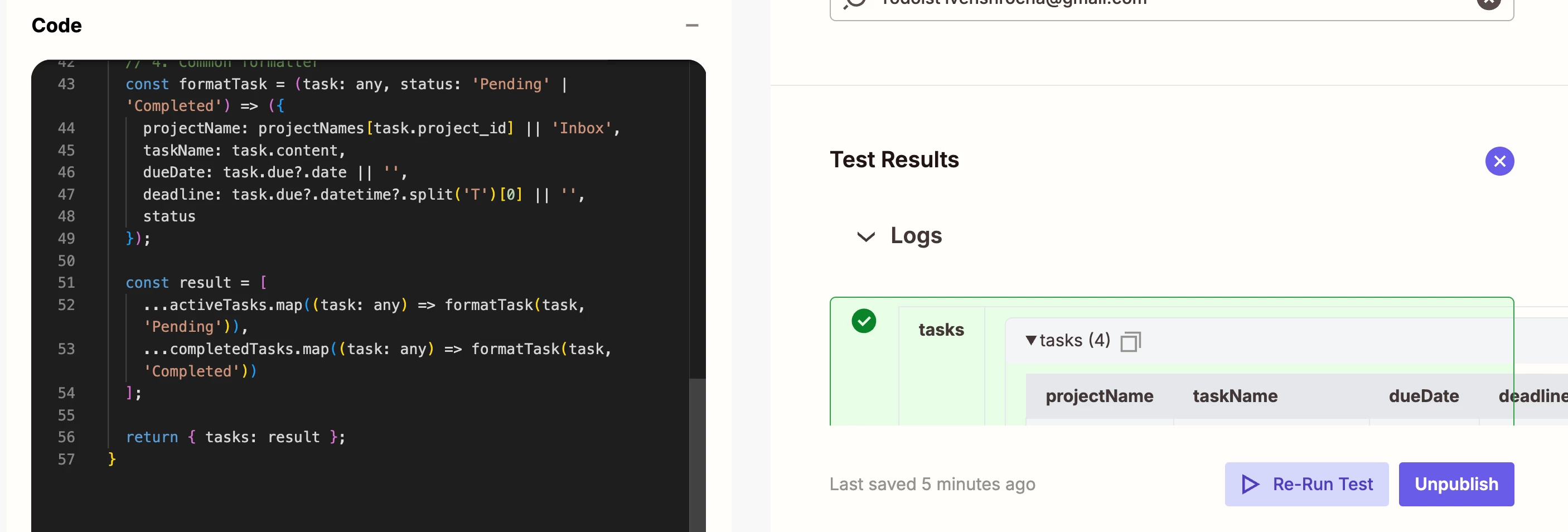Click the deadline column header
This screenshot has height=532, width=1568.
coord(1533,396)
